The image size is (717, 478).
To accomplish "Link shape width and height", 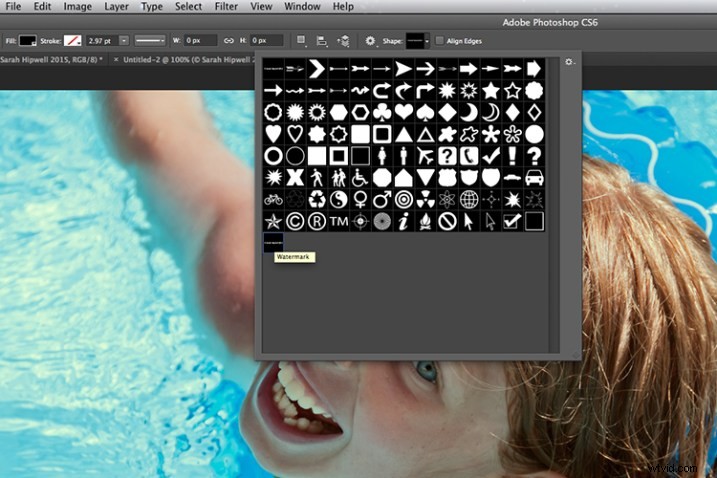I will (228, 41).
